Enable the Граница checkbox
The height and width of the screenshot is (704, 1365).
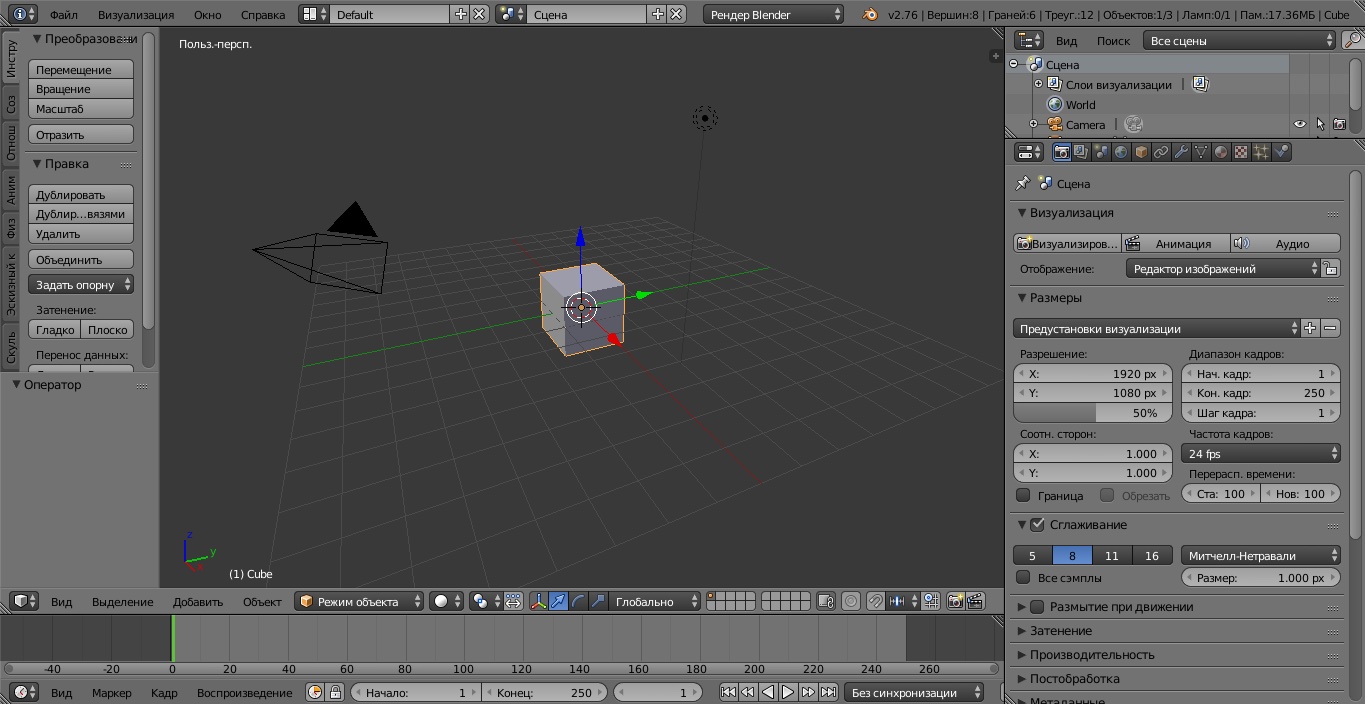1023,495
